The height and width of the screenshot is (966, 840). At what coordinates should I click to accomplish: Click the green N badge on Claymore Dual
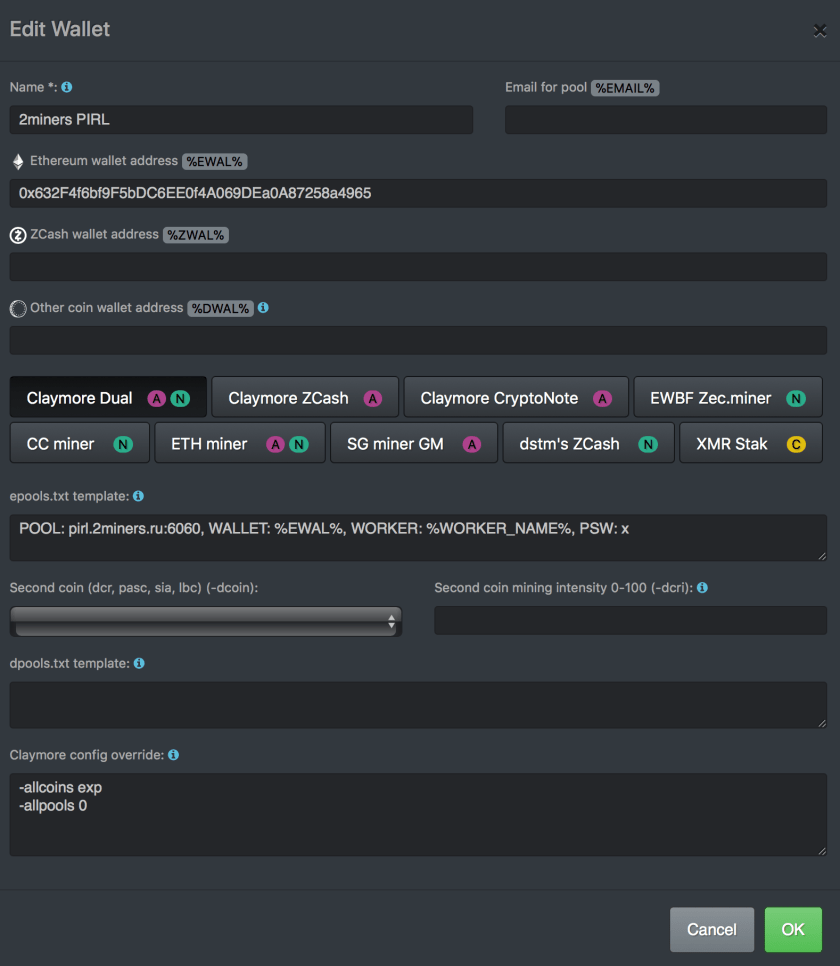[x=180, y=399]
